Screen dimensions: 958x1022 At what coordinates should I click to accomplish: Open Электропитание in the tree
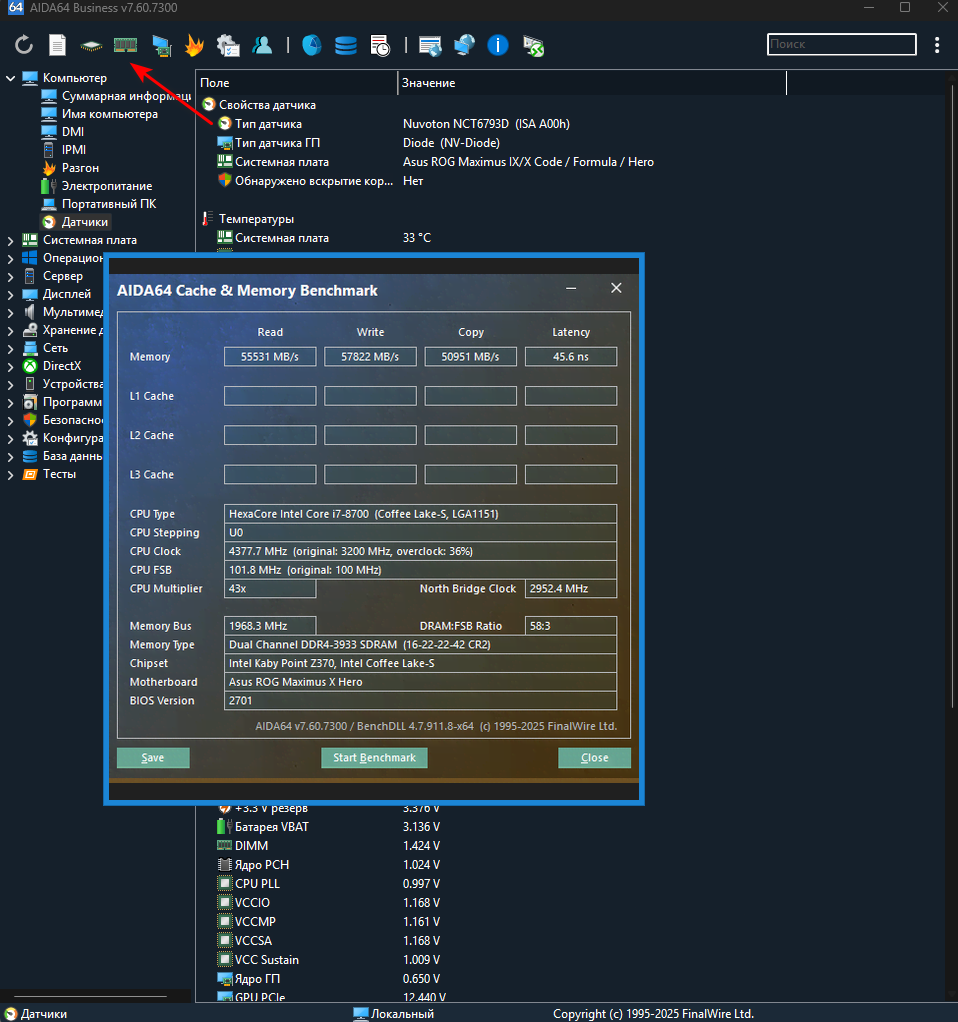(x=107, y=186)
